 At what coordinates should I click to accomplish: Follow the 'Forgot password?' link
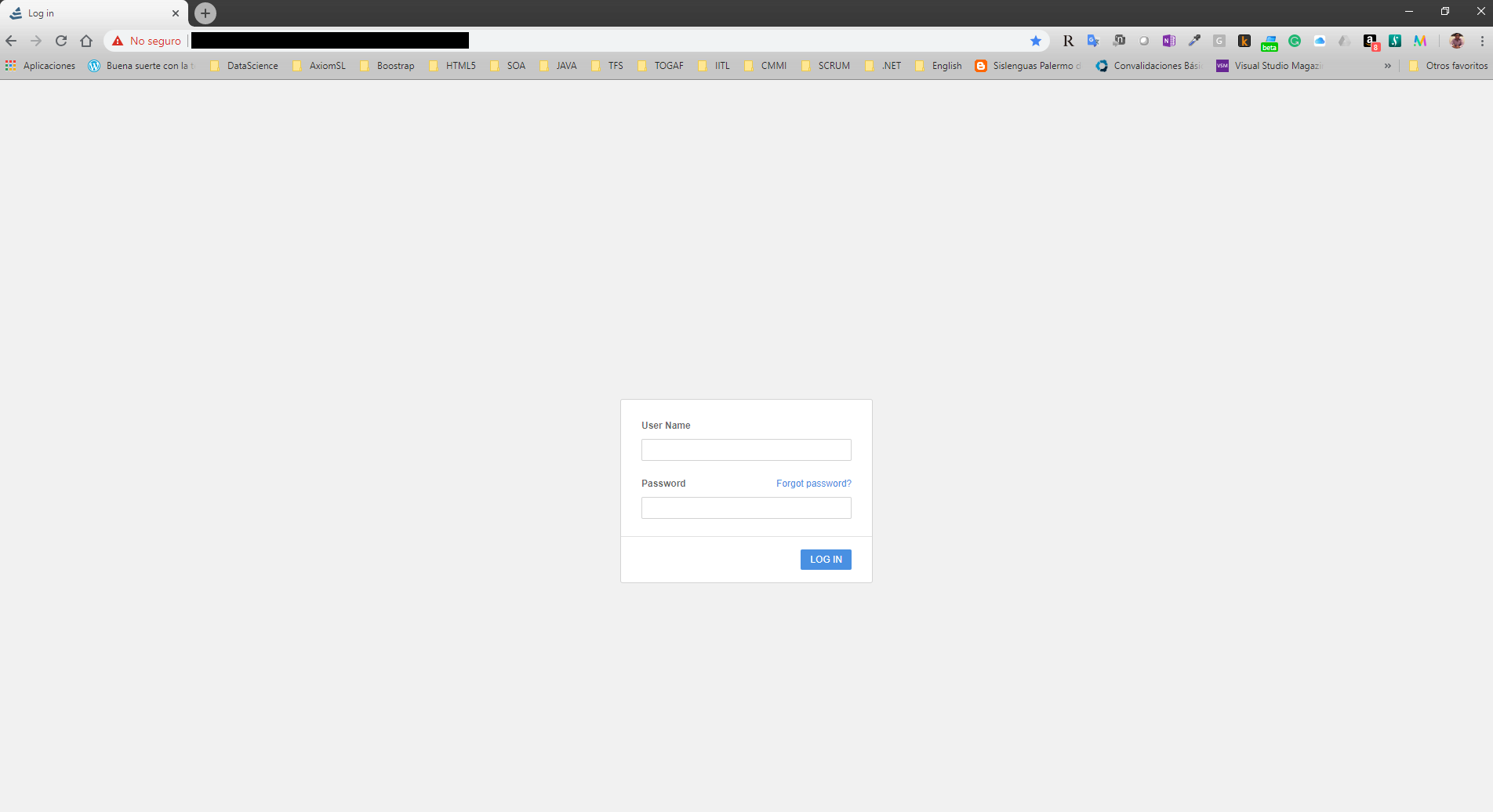(813, 484)
